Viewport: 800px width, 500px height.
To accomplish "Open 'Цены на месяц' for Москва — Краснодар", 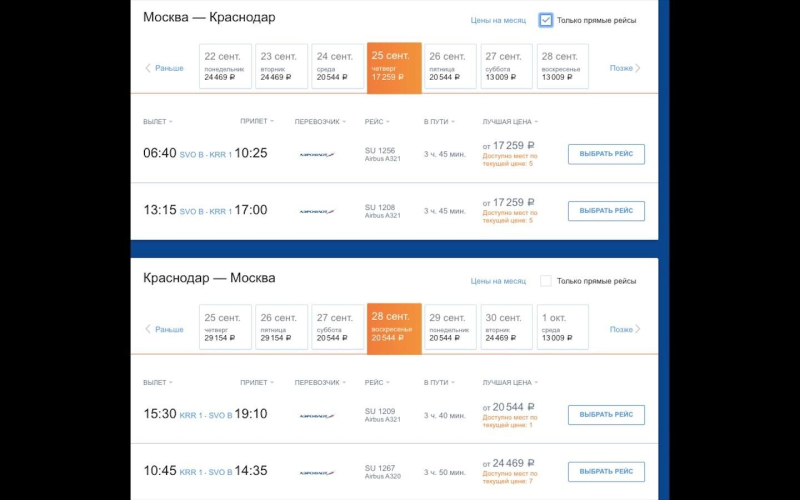I will tap(498, 20).
